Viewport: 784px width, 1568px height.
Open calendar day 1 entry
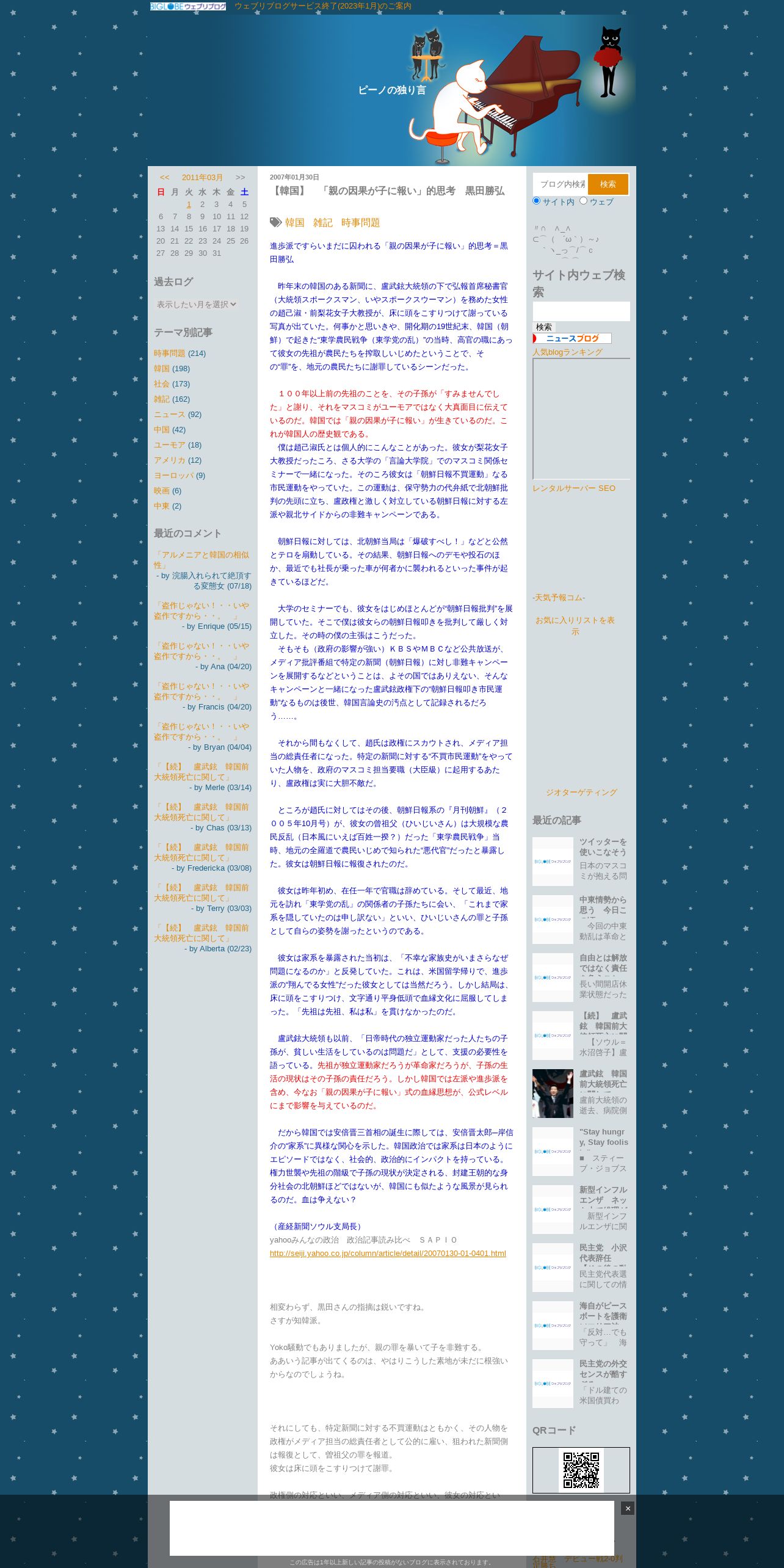point(189,205)
